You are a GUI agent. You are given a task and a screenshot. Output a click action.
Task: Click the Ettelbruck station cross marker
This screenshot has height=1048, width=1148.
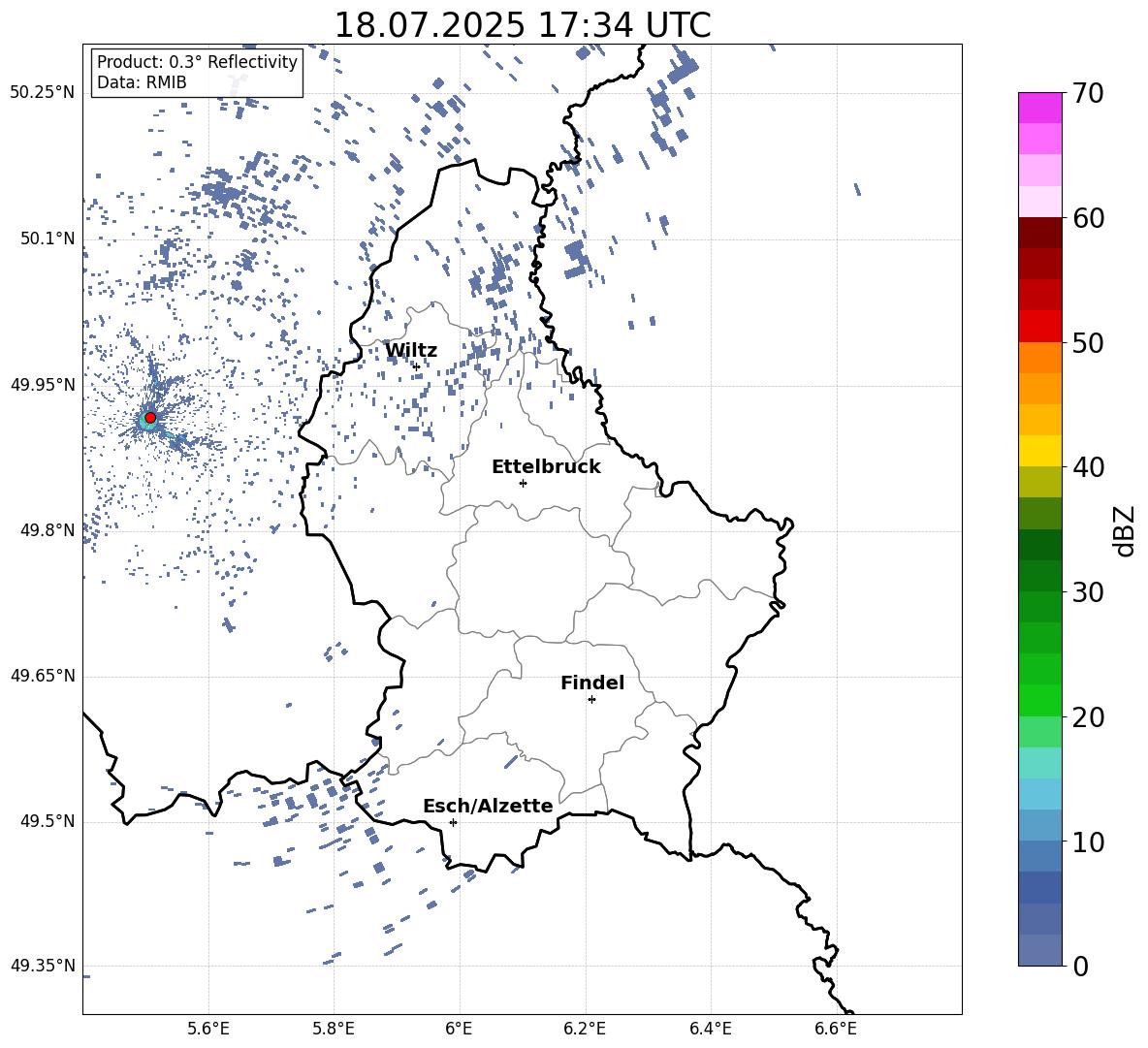click(x=523, y=483)
